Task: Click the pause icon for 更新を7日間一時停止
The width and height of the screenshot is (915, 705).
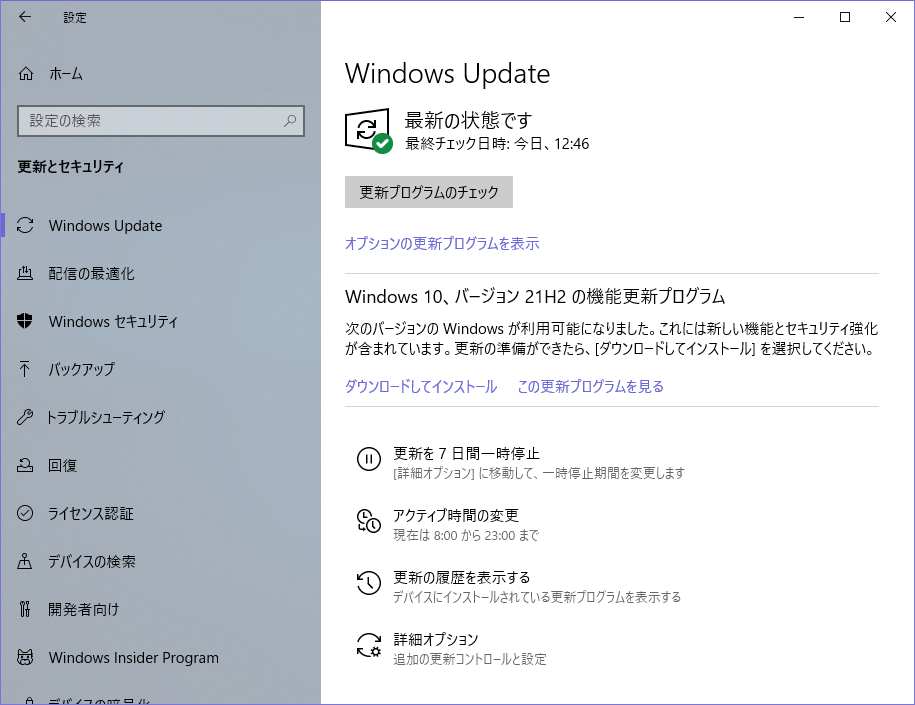Action: 369,459
